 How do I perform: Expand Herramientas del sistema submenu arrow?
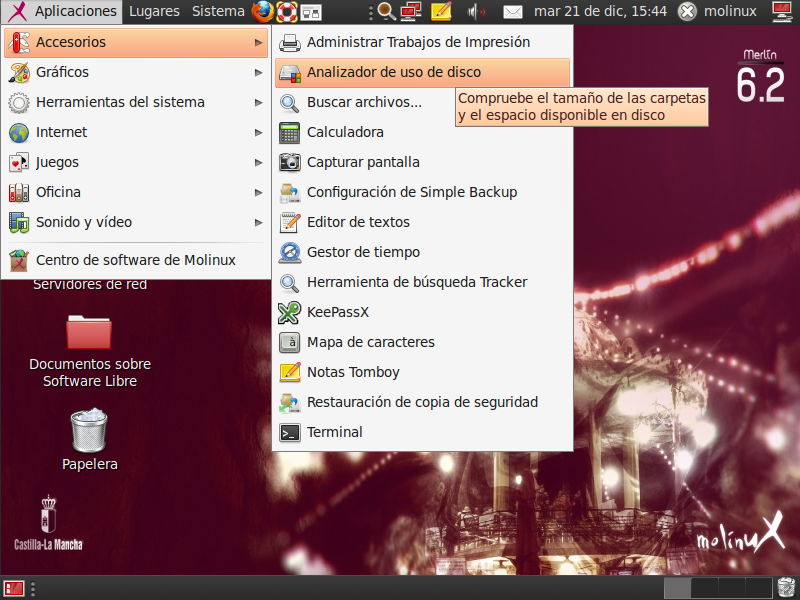[259, 103]
